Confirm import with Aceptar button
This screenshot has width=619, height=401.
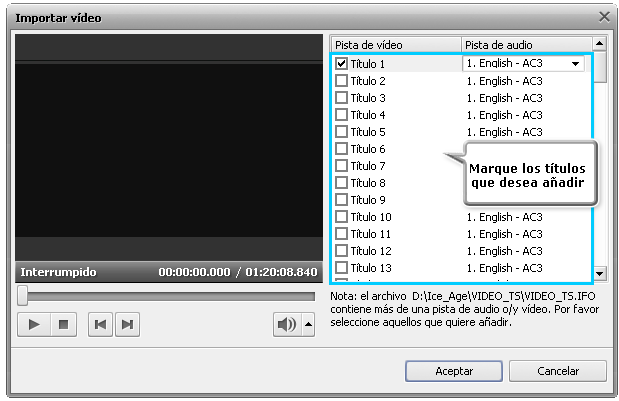[x=454, y=371]
